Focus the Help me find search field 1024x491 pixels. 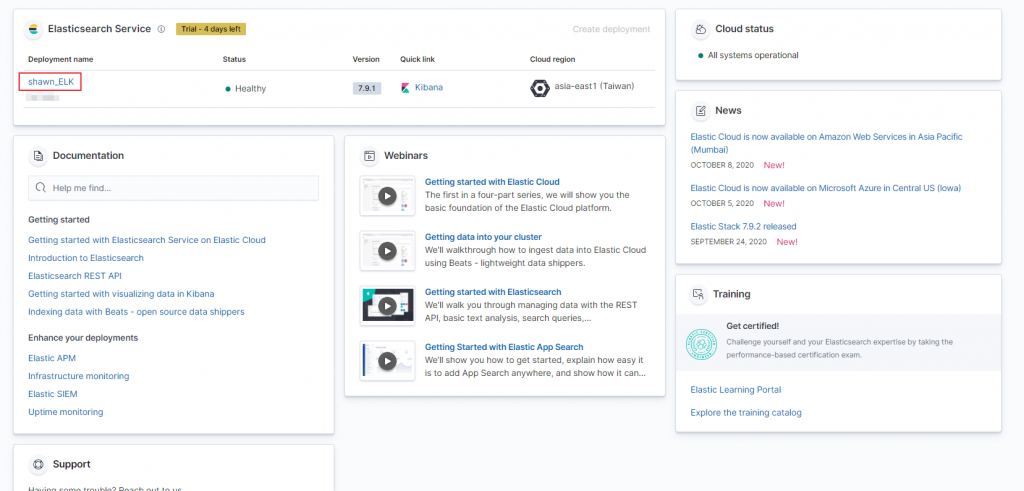pyautogui.click(x=173, y=188)
